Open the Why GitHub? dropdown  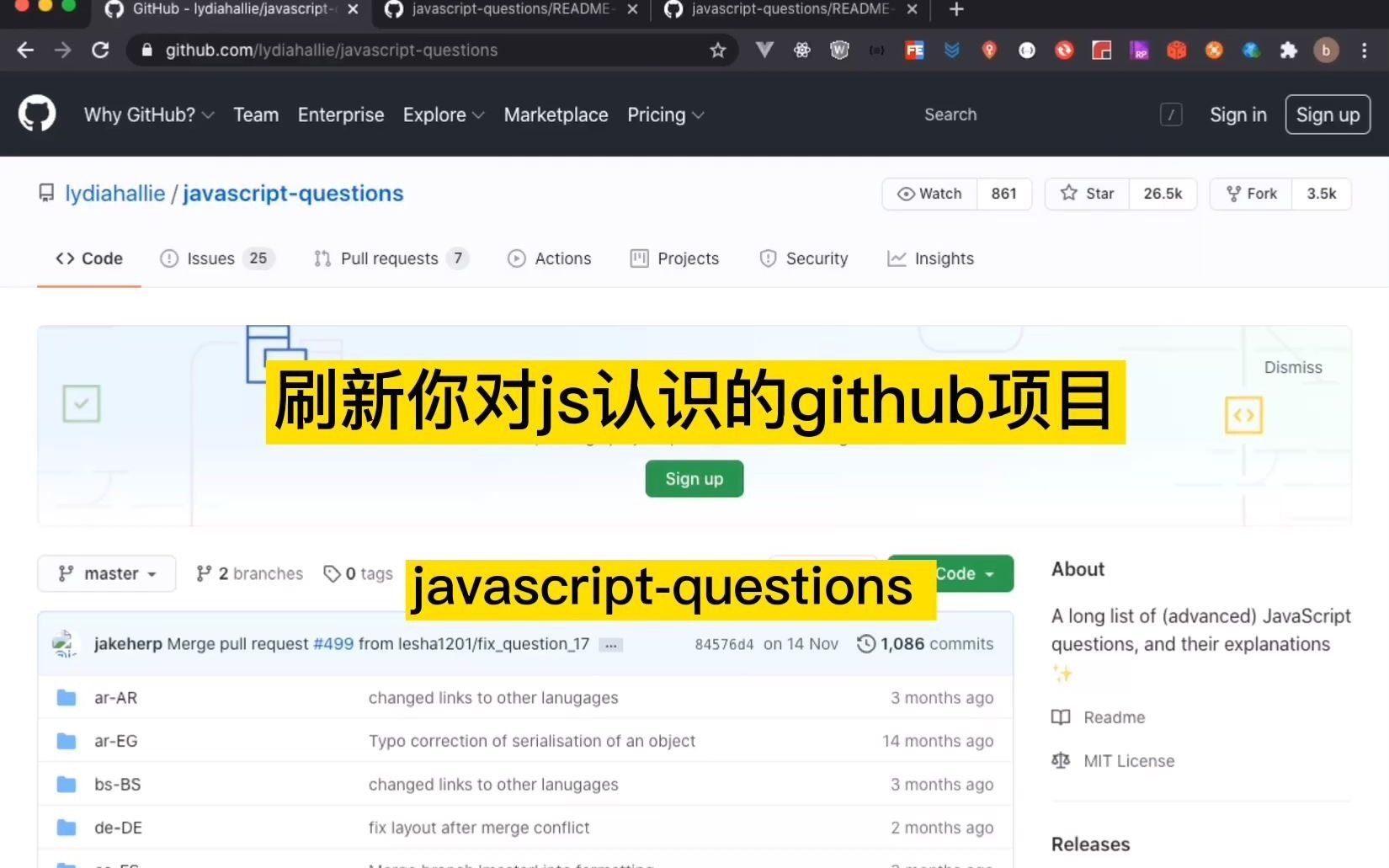pyautogui.click(x=149, y=114)
